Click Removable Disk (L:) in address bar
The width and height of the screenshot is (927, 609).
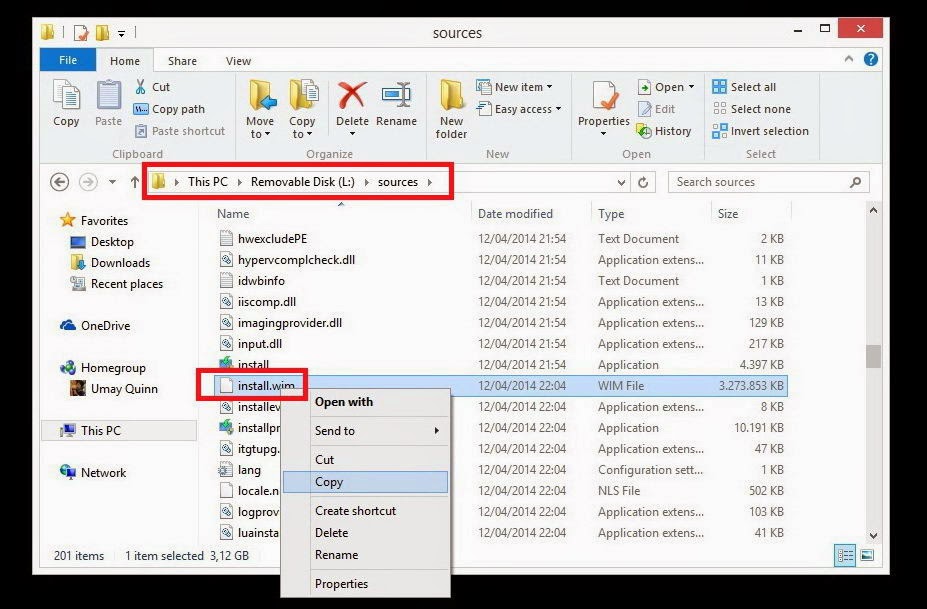tap(303, 182)
